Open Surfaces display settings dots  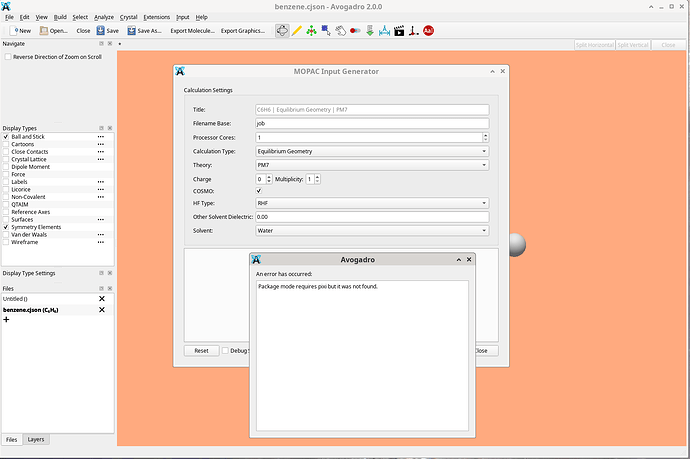[x=101, y=220]
